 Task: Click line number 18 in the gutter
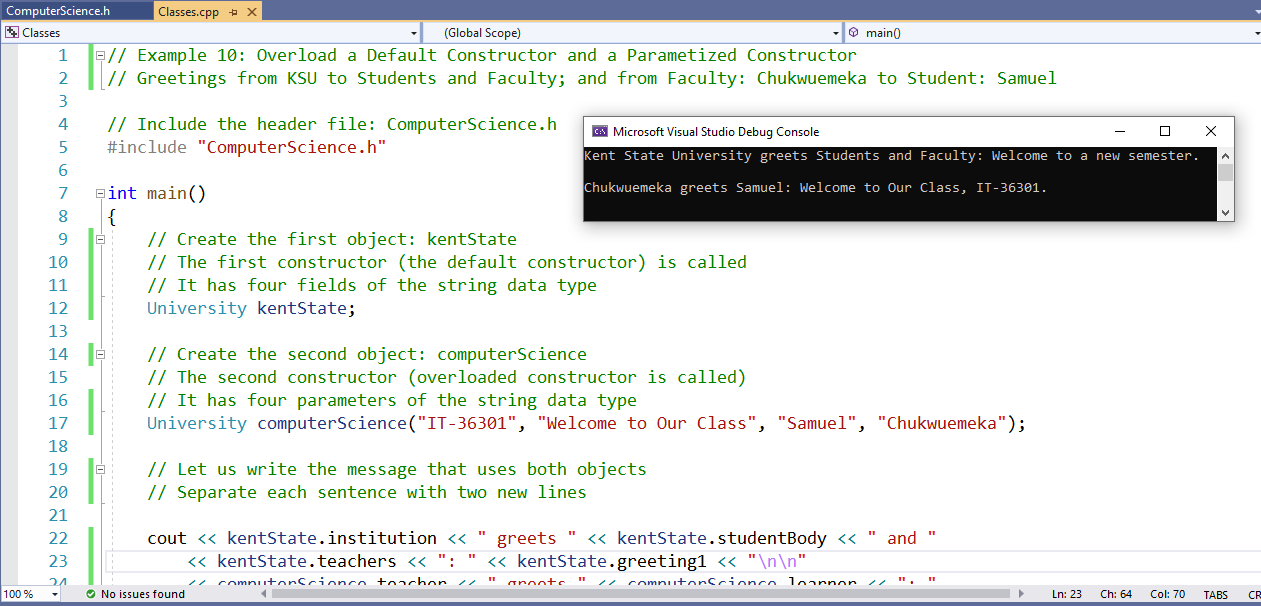coord(58,447)
